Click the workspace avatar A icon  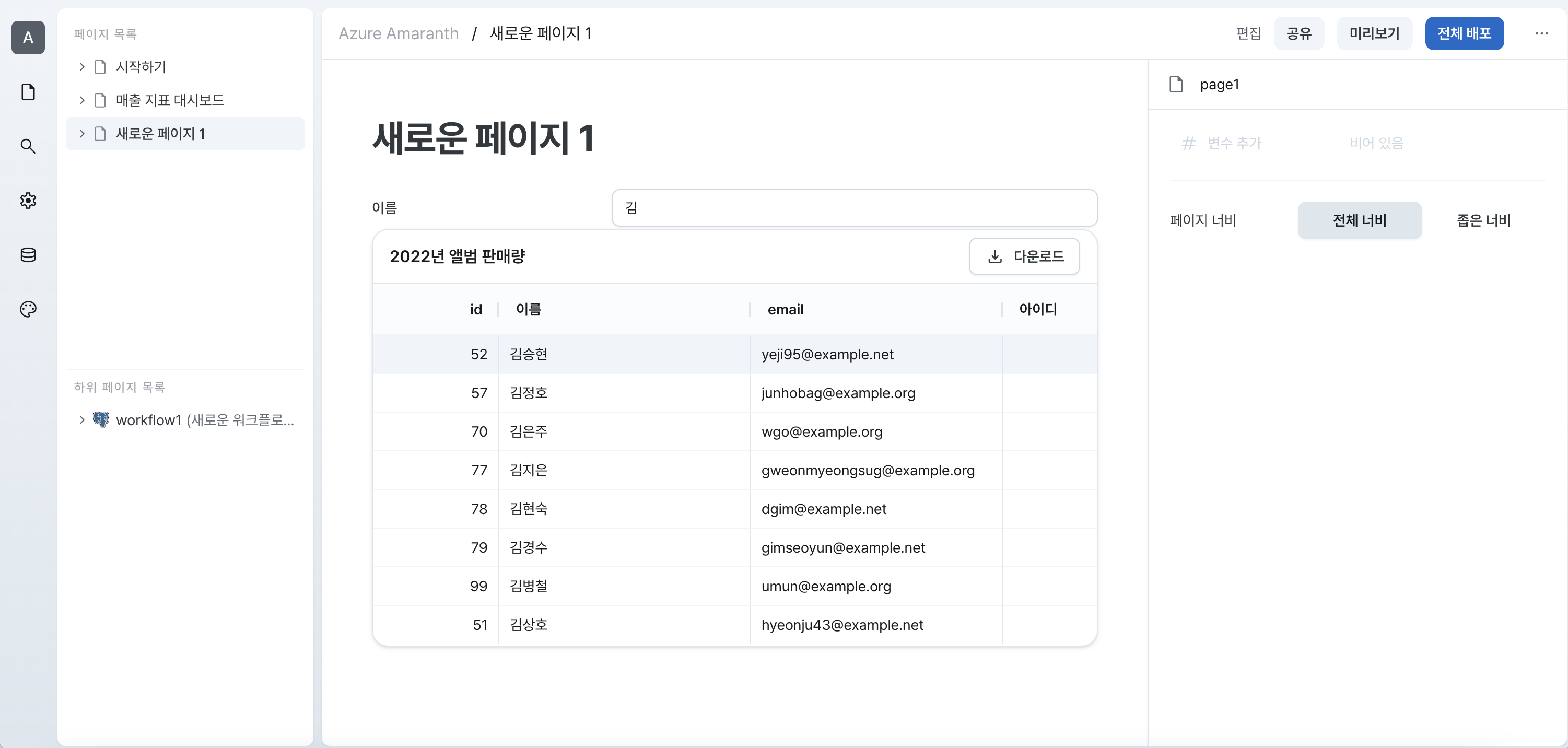pos(28,38)
